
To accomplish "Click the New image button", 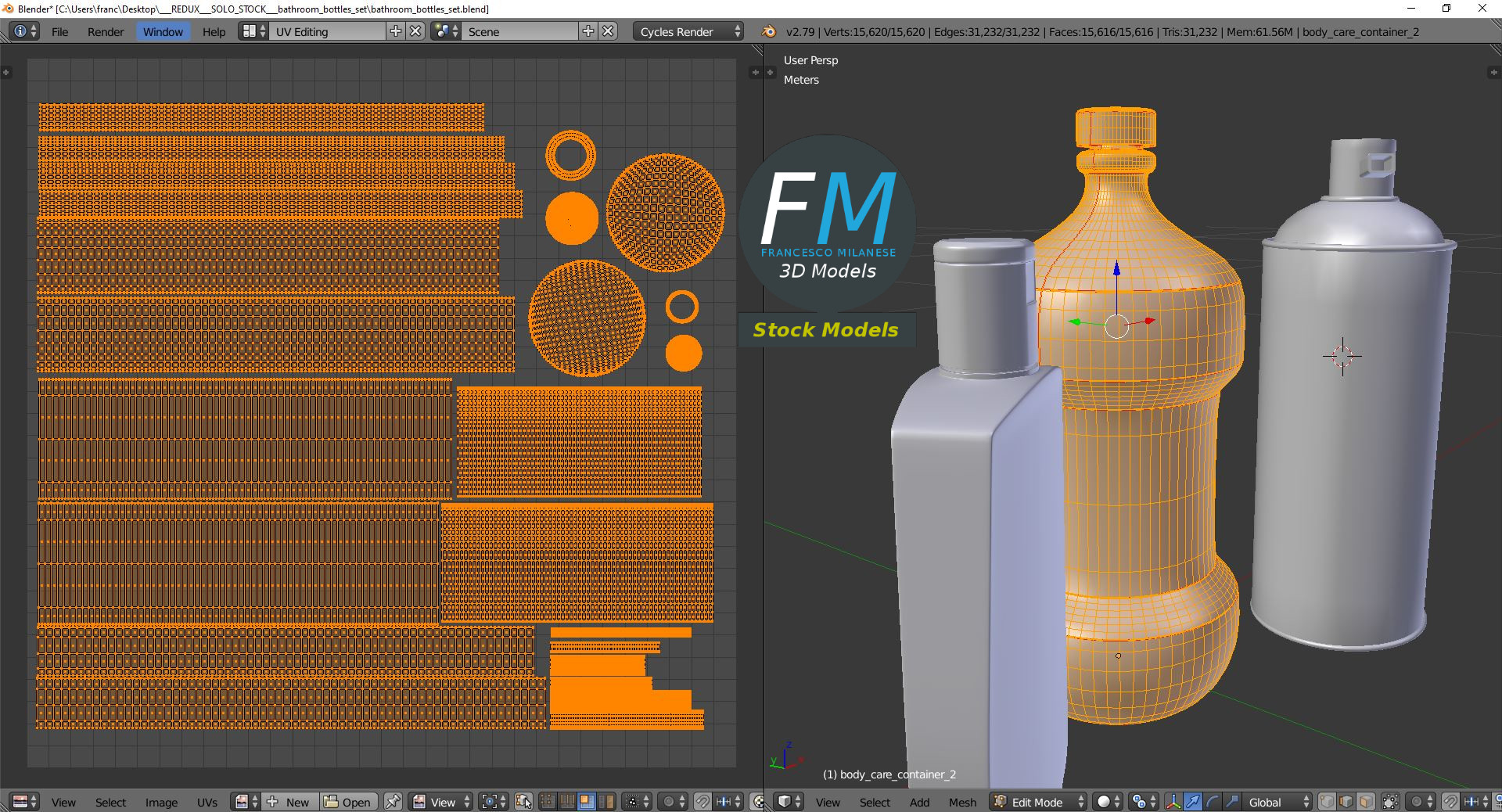I will [289, 802].
